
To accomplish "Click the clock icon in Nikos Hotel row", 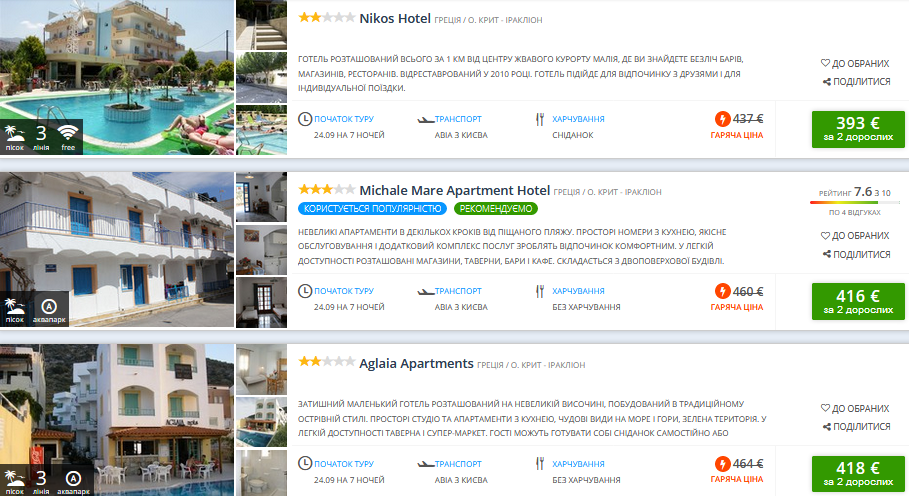I will pos(305,119).
